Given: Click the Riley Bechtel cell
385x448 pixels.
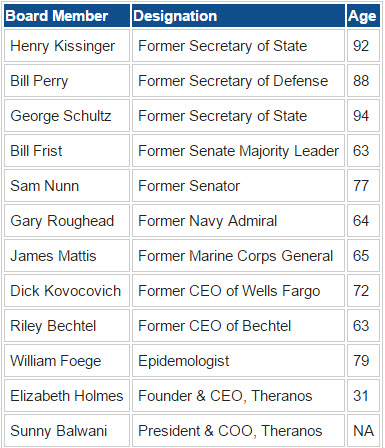Looking at the screenshot, I should pyautogui.click(x=67, y=326).
